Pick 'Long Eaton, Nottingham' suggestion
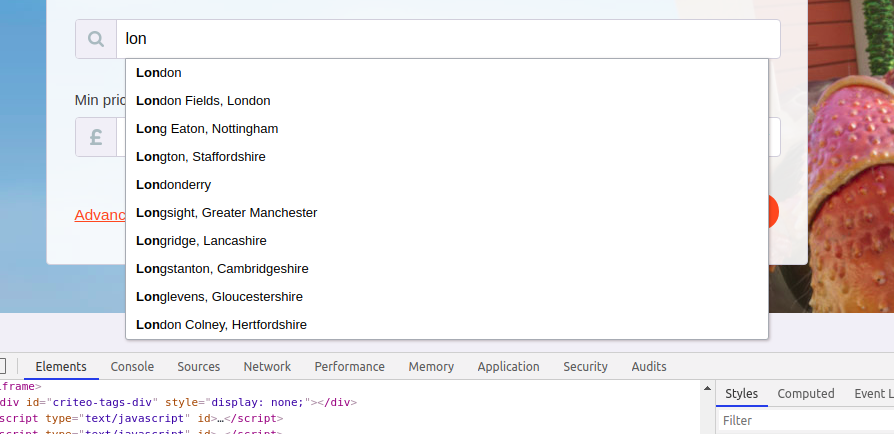The width and height of the screenshot is (894, 434). [x=446, y=129]
